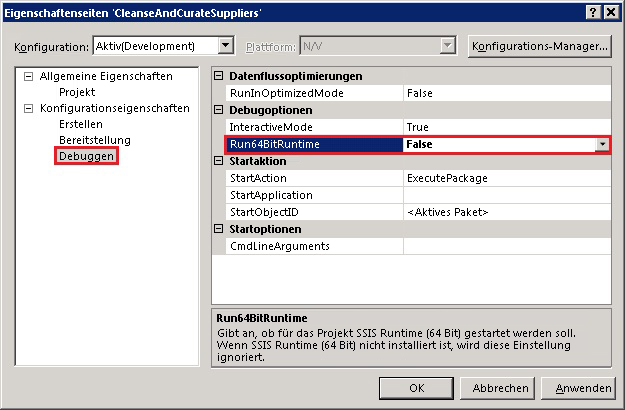This screenshot has width=625, height=410.
Task: Select the InteractiveMode property row
Action: 418,127
